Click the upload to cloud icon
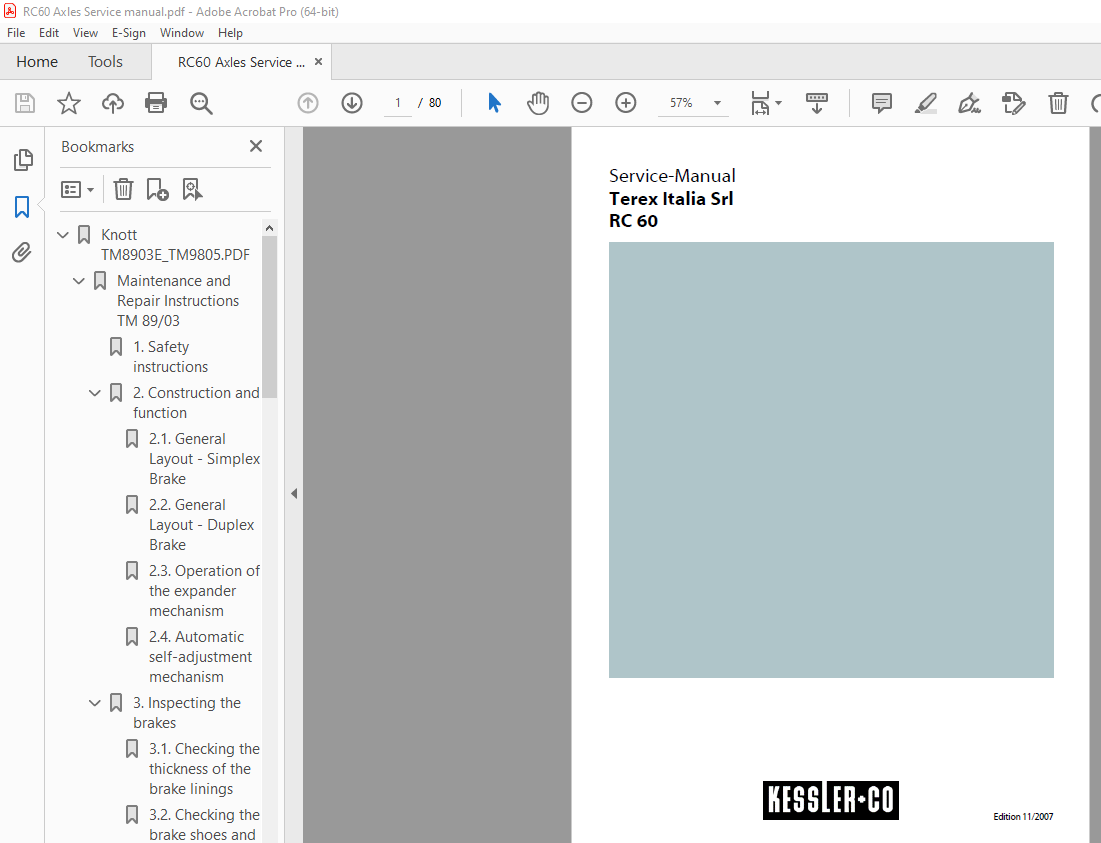1101x843 pixels. click(112, 103)
